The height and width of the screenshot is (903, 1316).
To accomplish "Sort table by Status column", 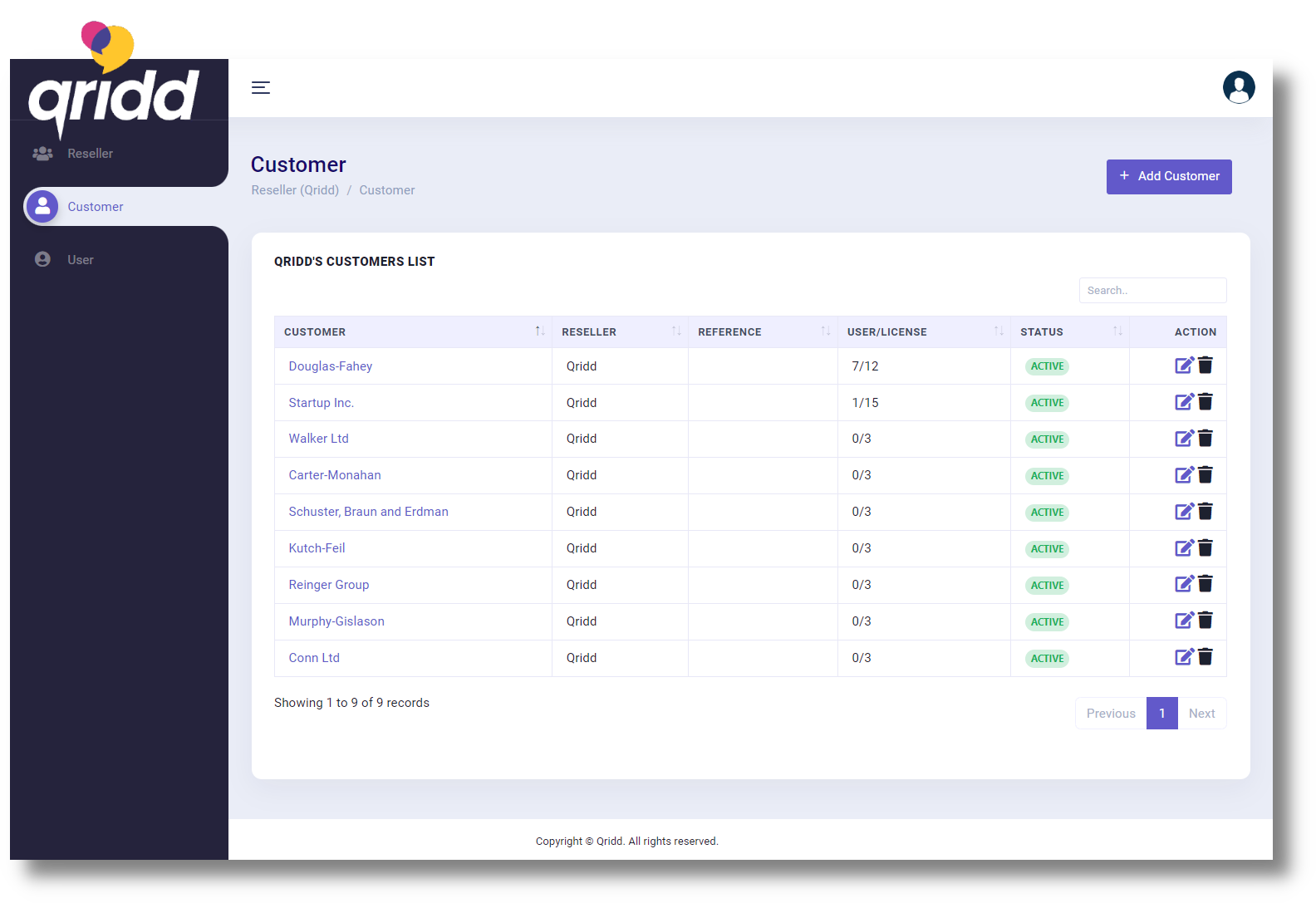I will [1070, 331].
